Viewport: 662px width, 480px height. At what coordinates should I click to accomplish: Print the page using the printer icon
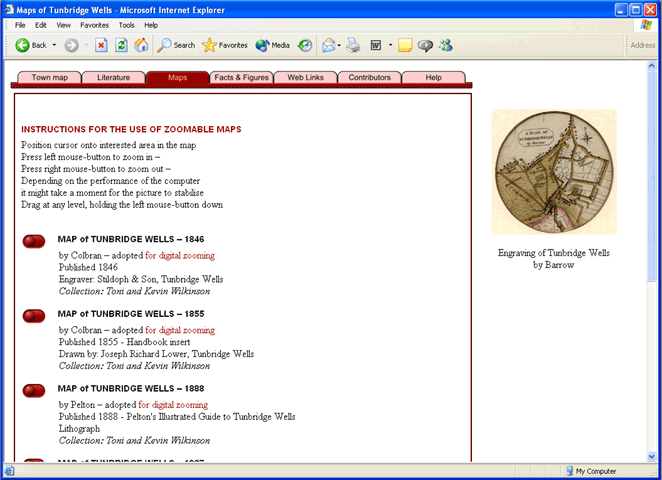tap(353, 45)
